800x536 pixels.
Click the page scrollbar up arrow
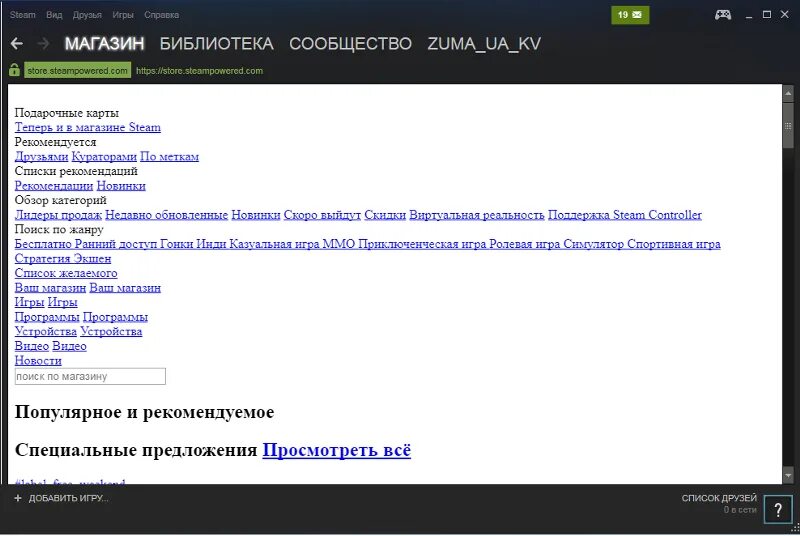pos(788,93)
